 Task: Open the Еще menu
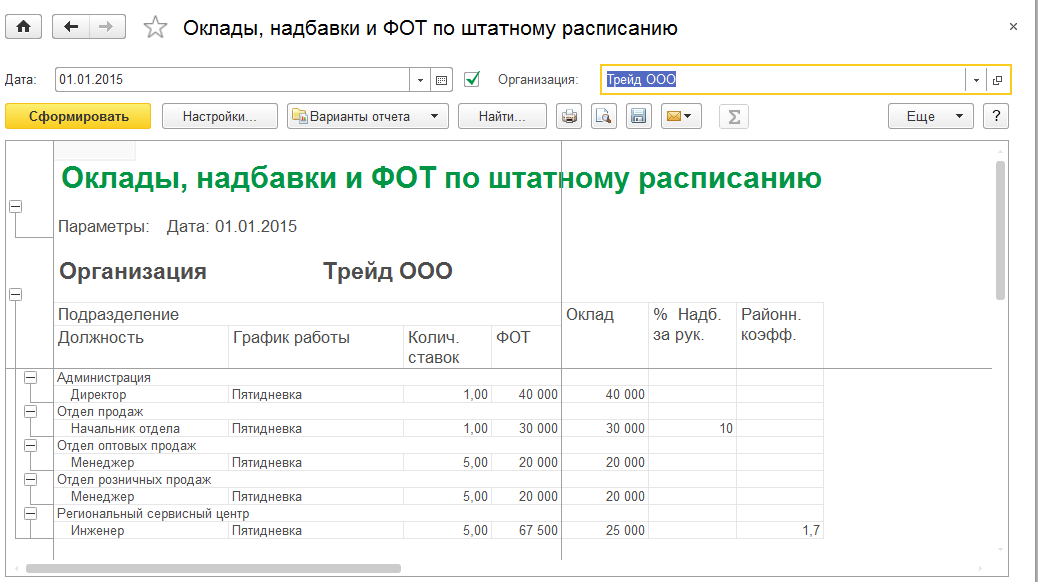(x=930, y=117)
